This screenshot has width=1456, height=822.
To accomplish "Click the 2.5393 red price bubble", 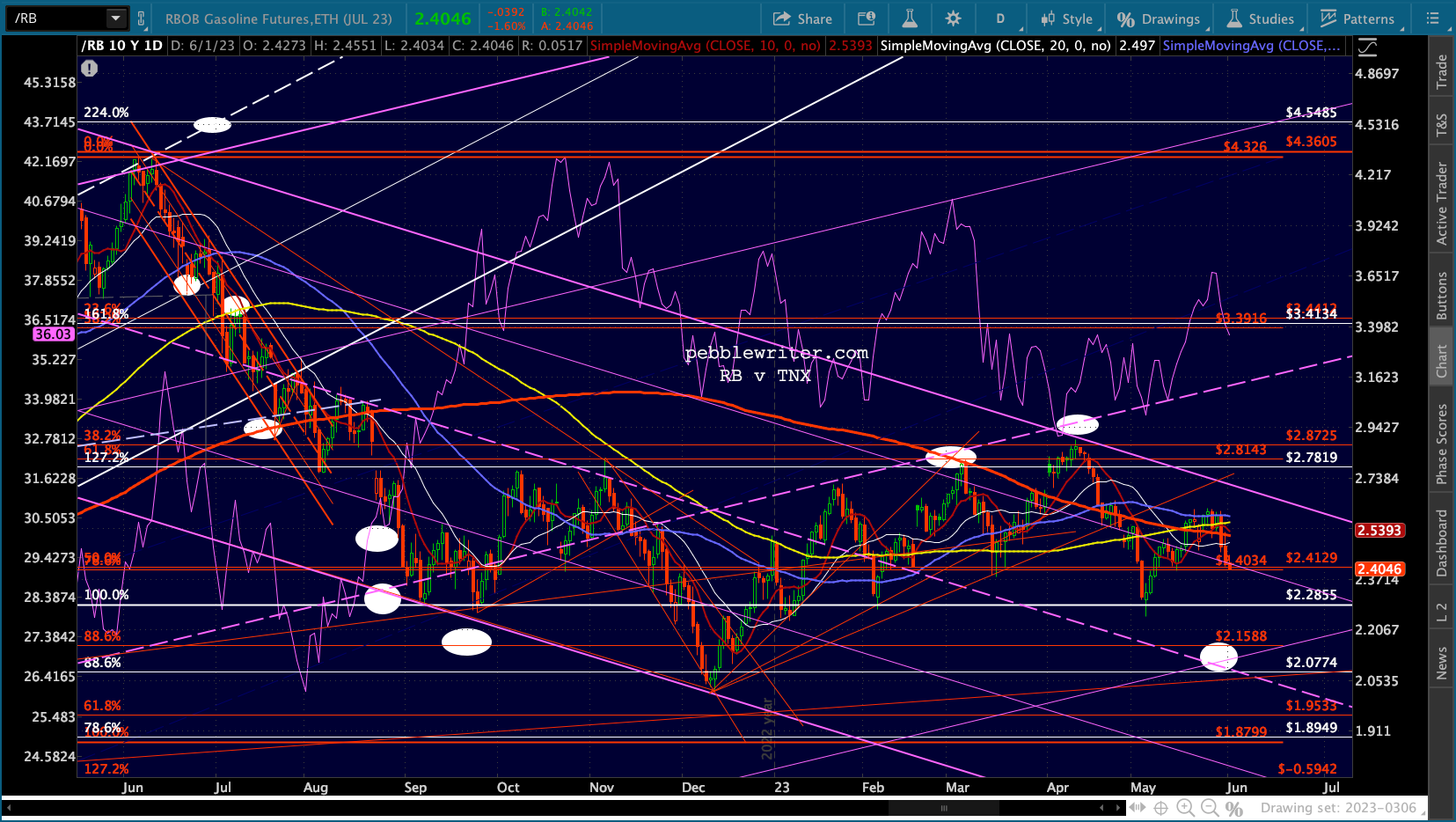I will coord(1379,531).
